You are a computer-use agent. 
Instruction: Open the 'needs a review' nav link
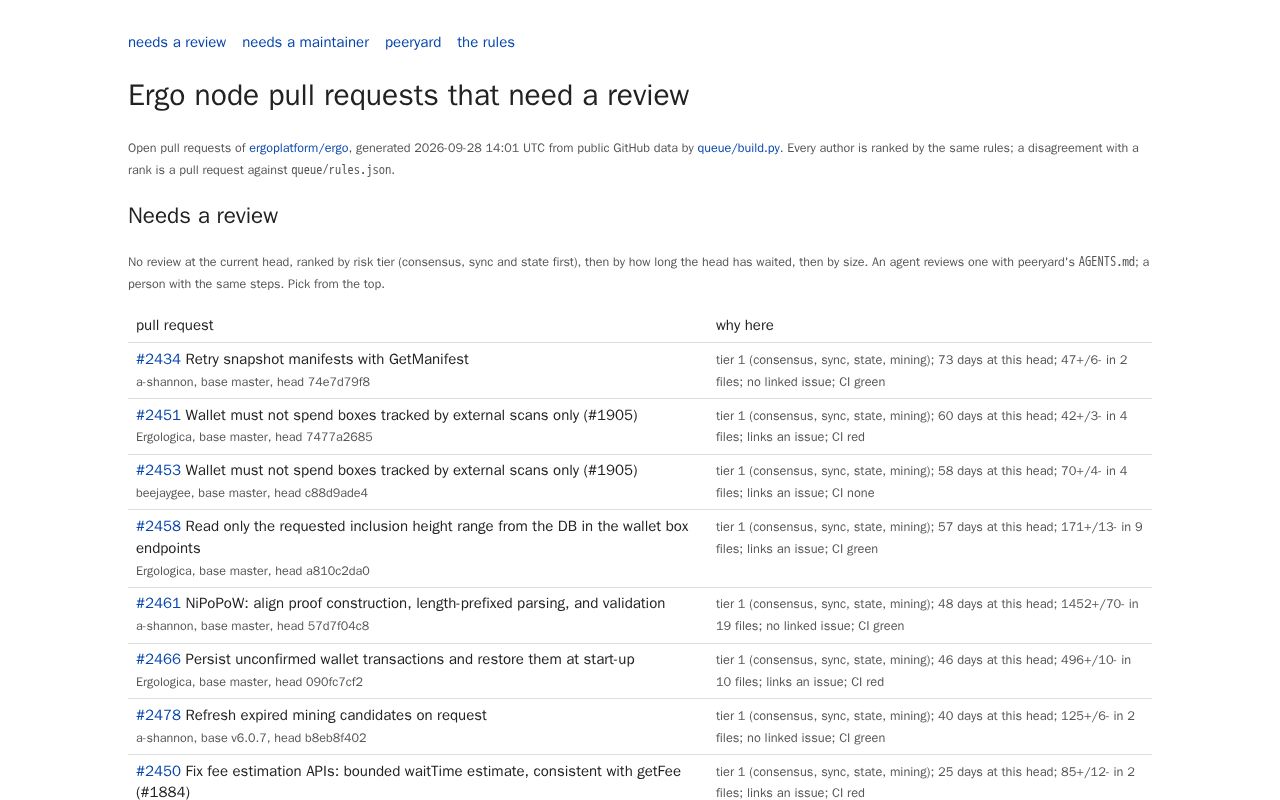[x=177, y=42]
